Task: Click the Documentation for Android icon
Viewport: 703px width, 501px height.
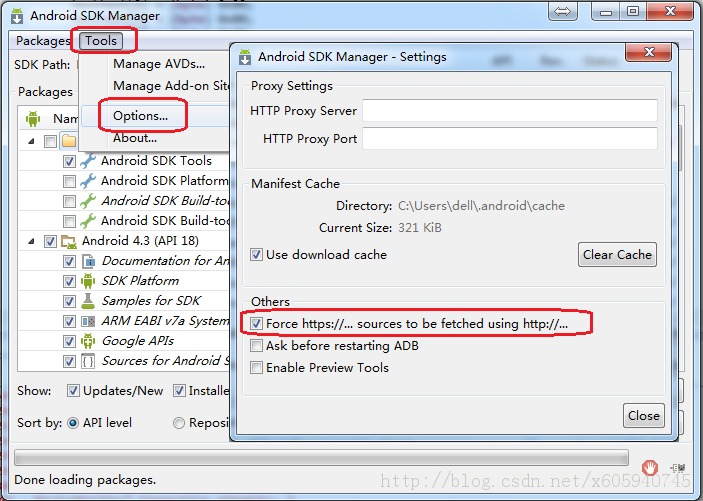Action: tap(88, 261)
